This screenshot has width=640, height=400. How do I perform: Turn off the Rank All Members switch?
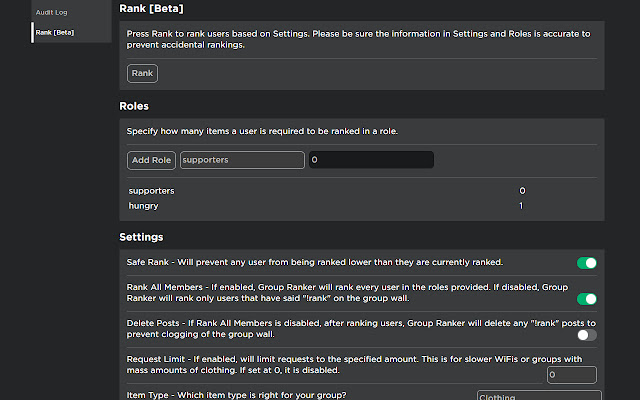587,299
